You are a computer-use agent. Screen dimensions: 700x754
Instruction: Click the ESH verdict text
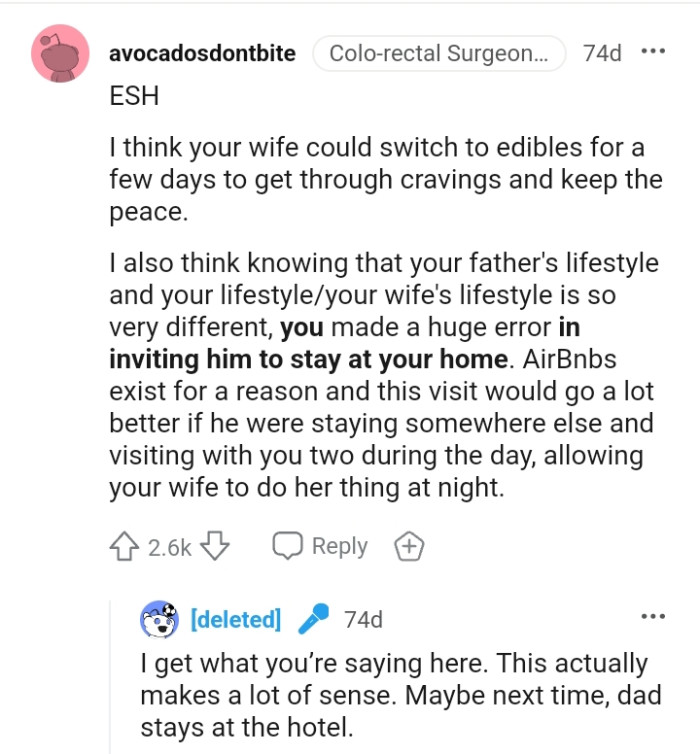coord(134,98)
